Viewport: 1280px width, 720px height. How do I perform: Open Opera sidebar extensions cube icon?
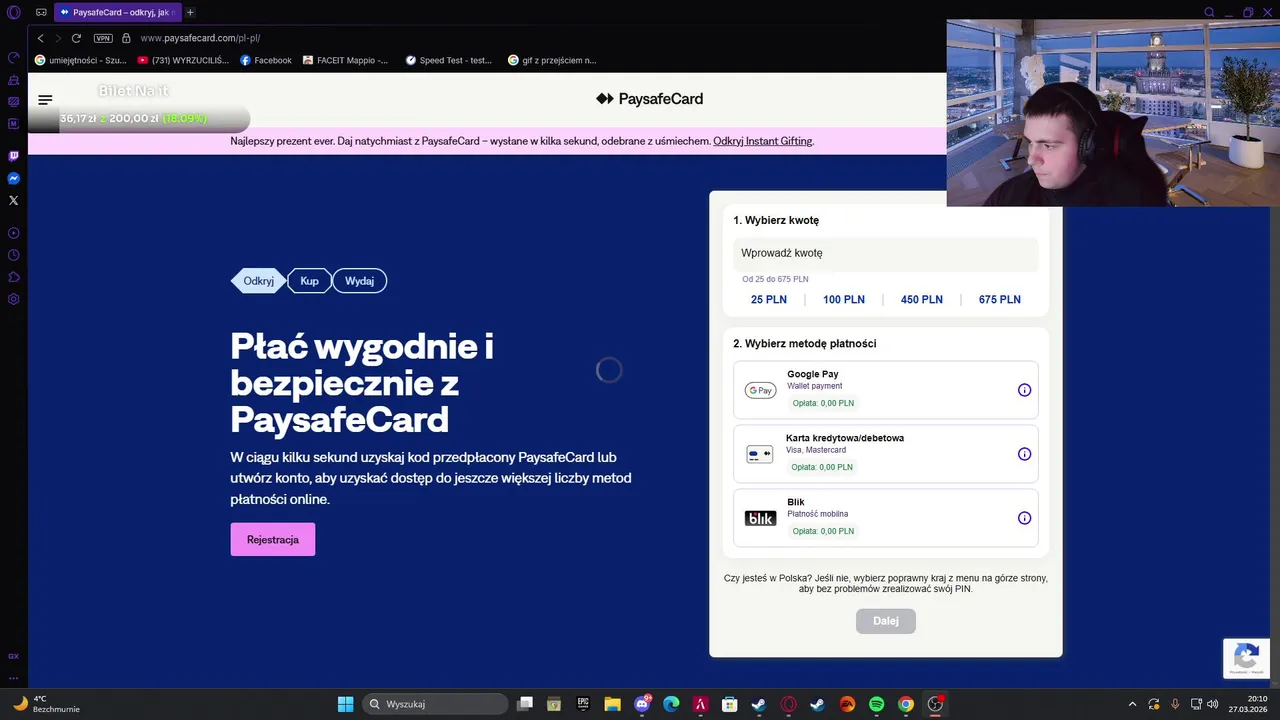click(x=14, y=277)
